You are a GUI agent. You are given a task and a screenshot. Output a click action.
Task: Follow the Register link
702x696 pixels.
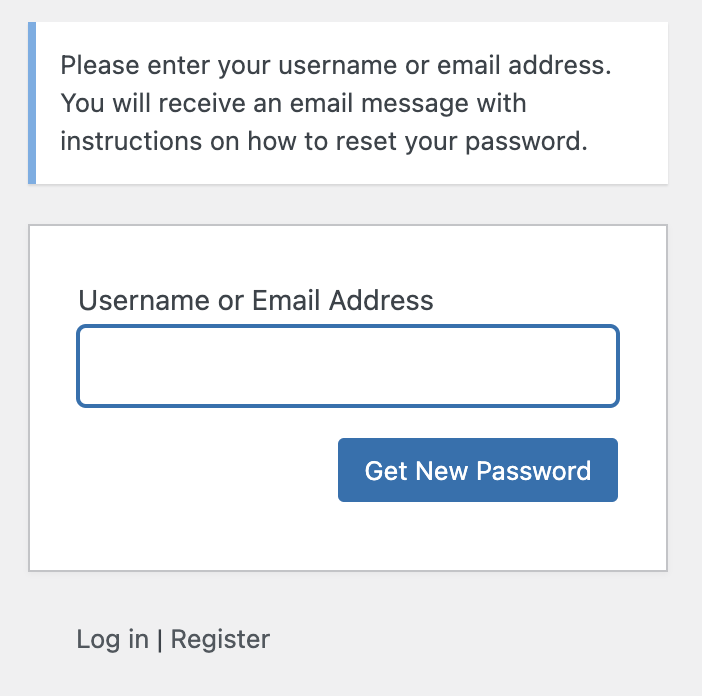[220, 640]
